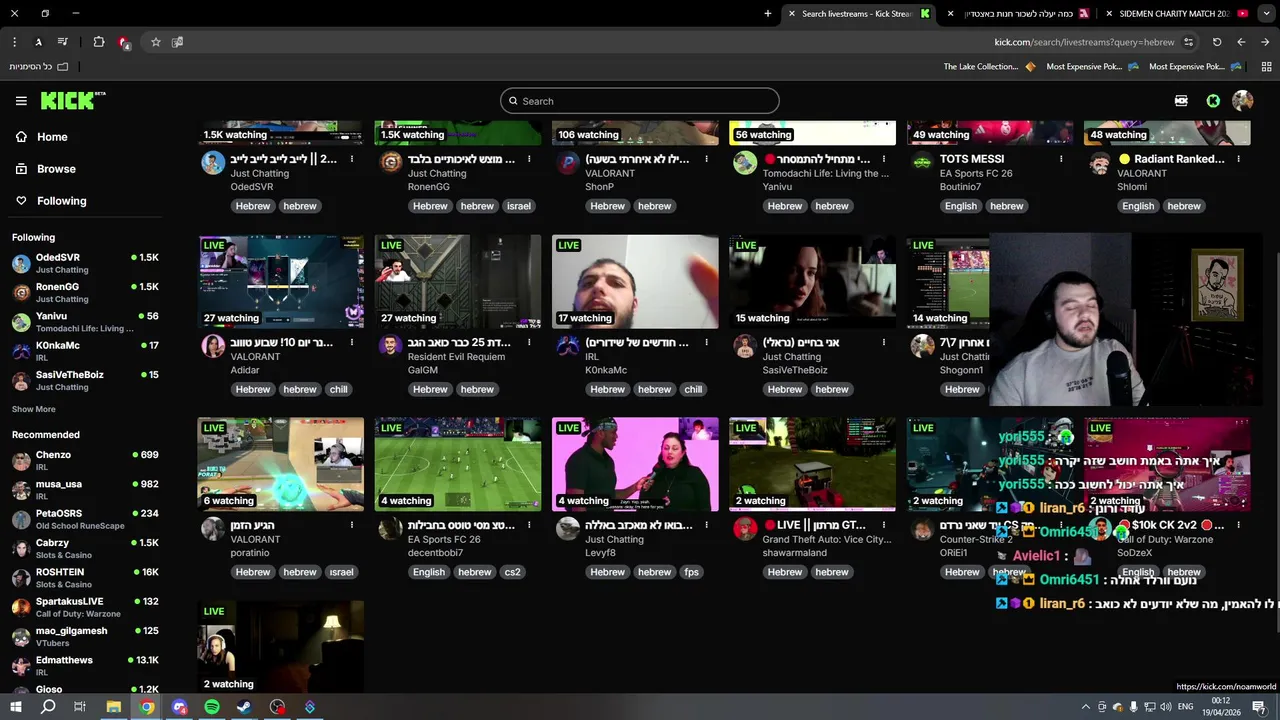Open the KCK icon in Kick header

pyautogui.click(x=1181, y=101)
